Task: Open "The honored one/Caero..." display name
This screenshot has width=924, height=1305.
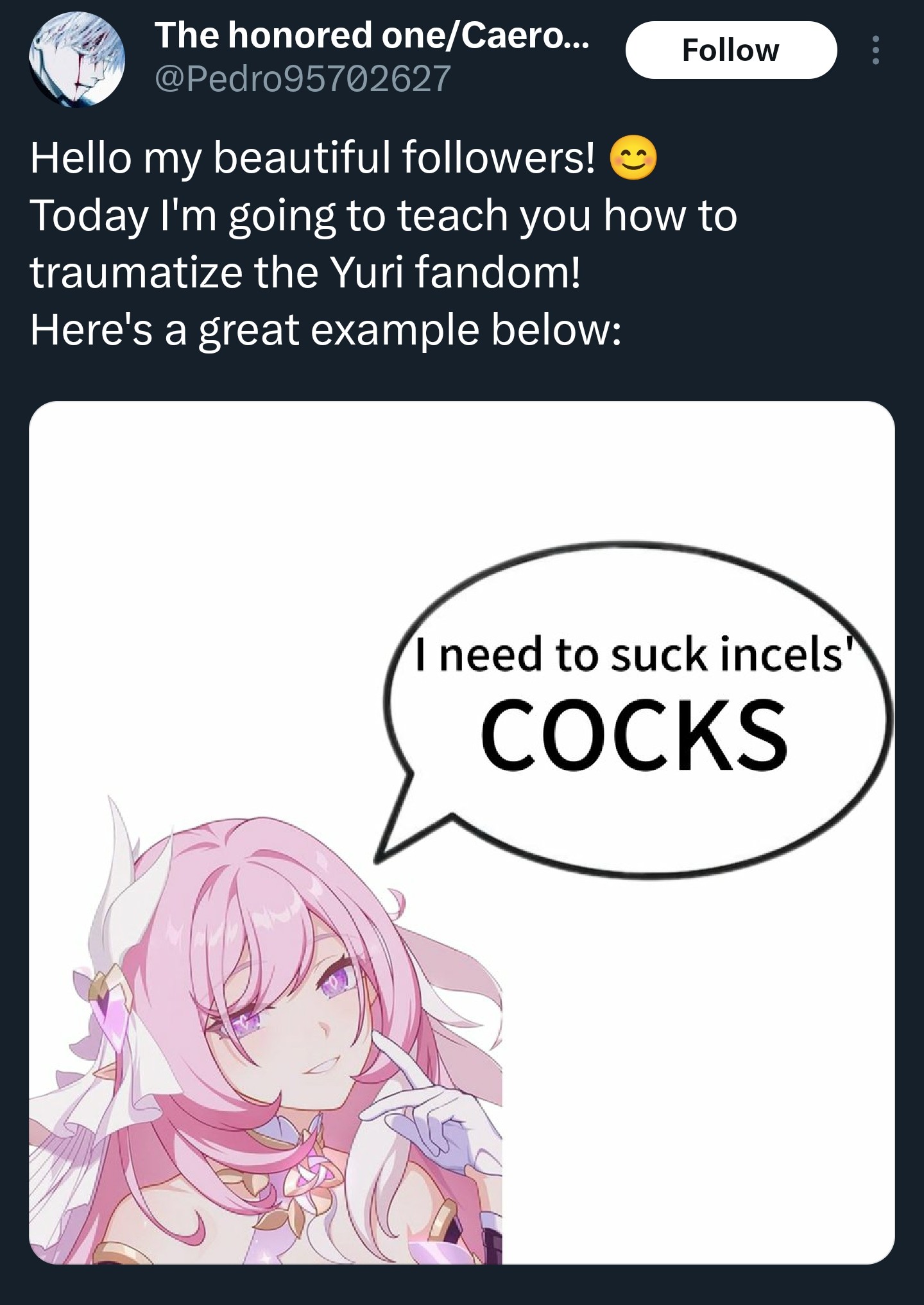Action: (x=371, y=35)
